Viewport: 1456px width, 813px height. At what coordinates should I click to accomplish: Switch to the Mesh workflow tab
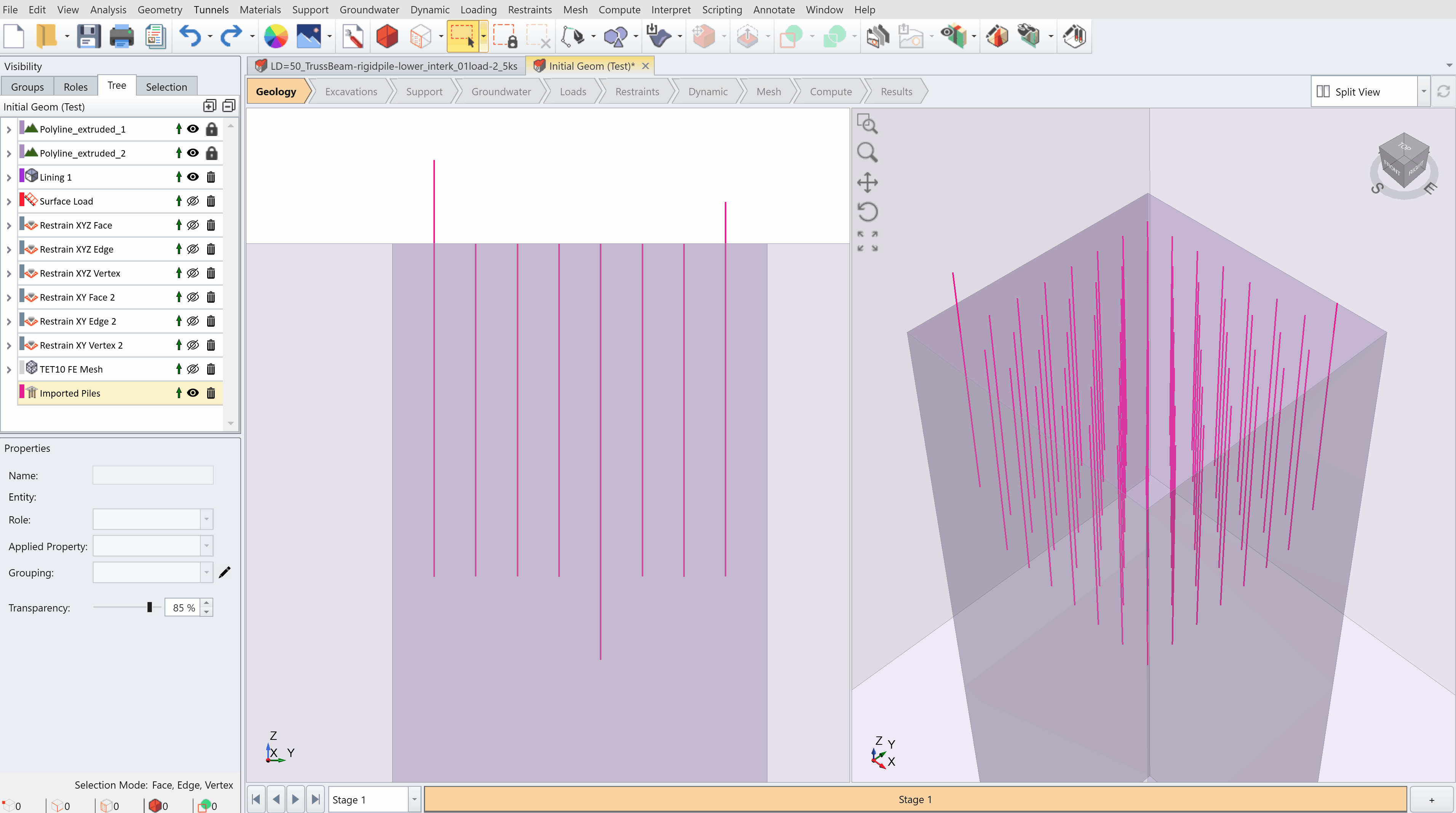[769, 91]
